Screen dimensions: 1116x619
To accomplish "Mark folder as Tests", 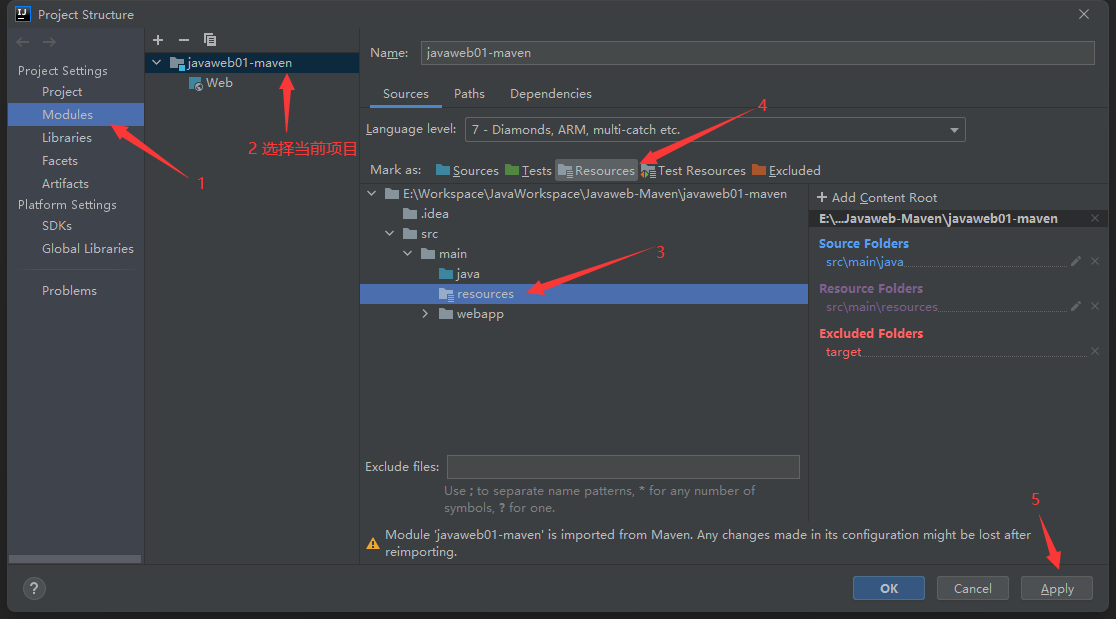I will click(528, 170).
